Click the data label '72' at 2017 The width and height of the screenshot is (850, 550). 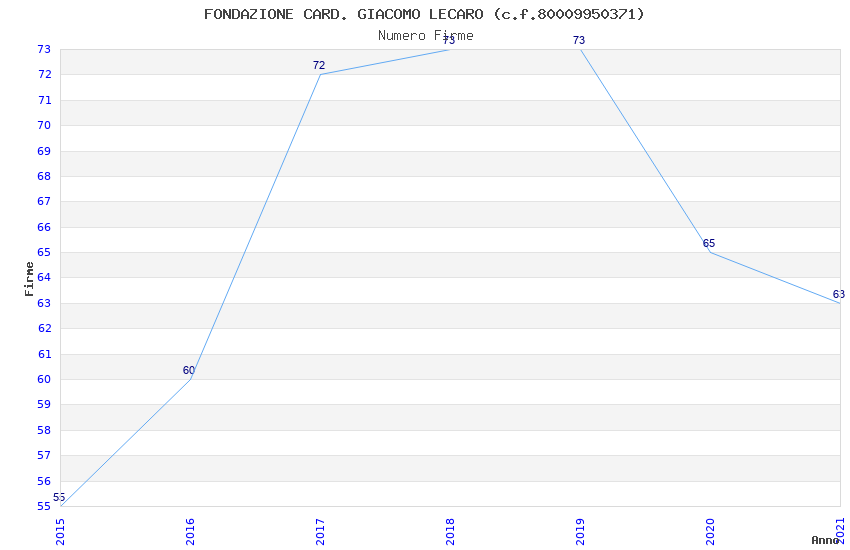[x=319, y=66]
